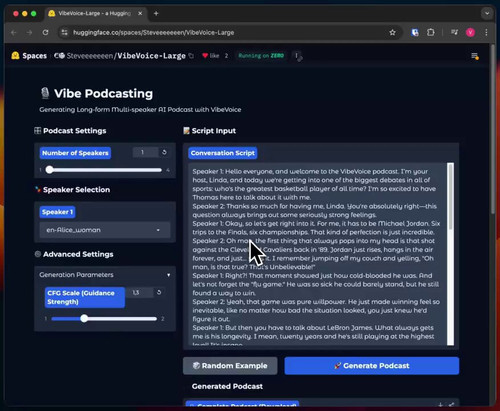Screen dimensions: 500x411
Task: Open the space options dots menu
Action: click(297, 56)
